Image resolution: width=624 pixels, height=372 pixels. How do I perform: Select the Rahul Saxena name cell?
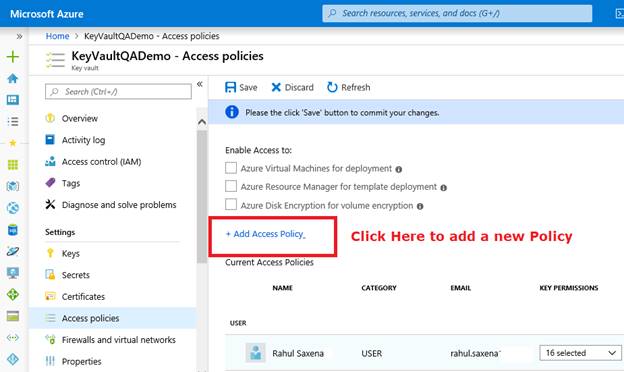point(298,353)
